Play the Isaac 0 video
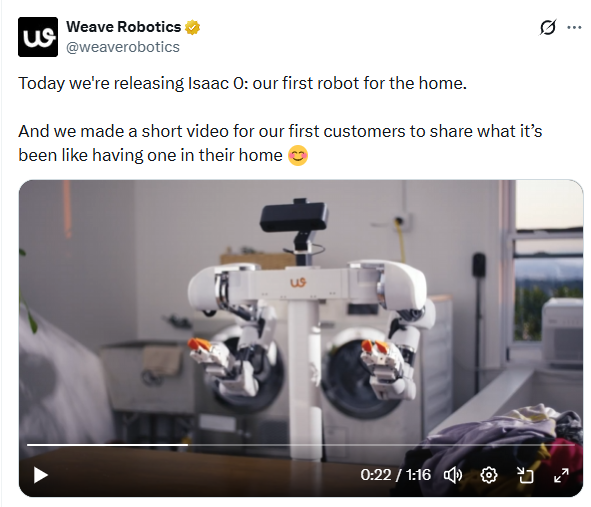This screenshot has height=507, width=591. [x=40, y=475]
